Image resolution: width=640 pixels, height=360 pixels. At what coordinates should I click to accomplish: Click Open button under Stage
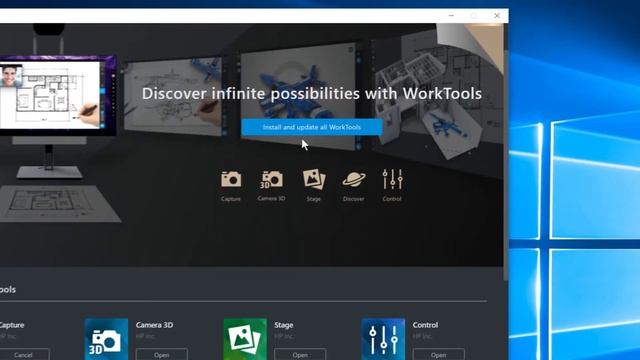click(300, 354)
